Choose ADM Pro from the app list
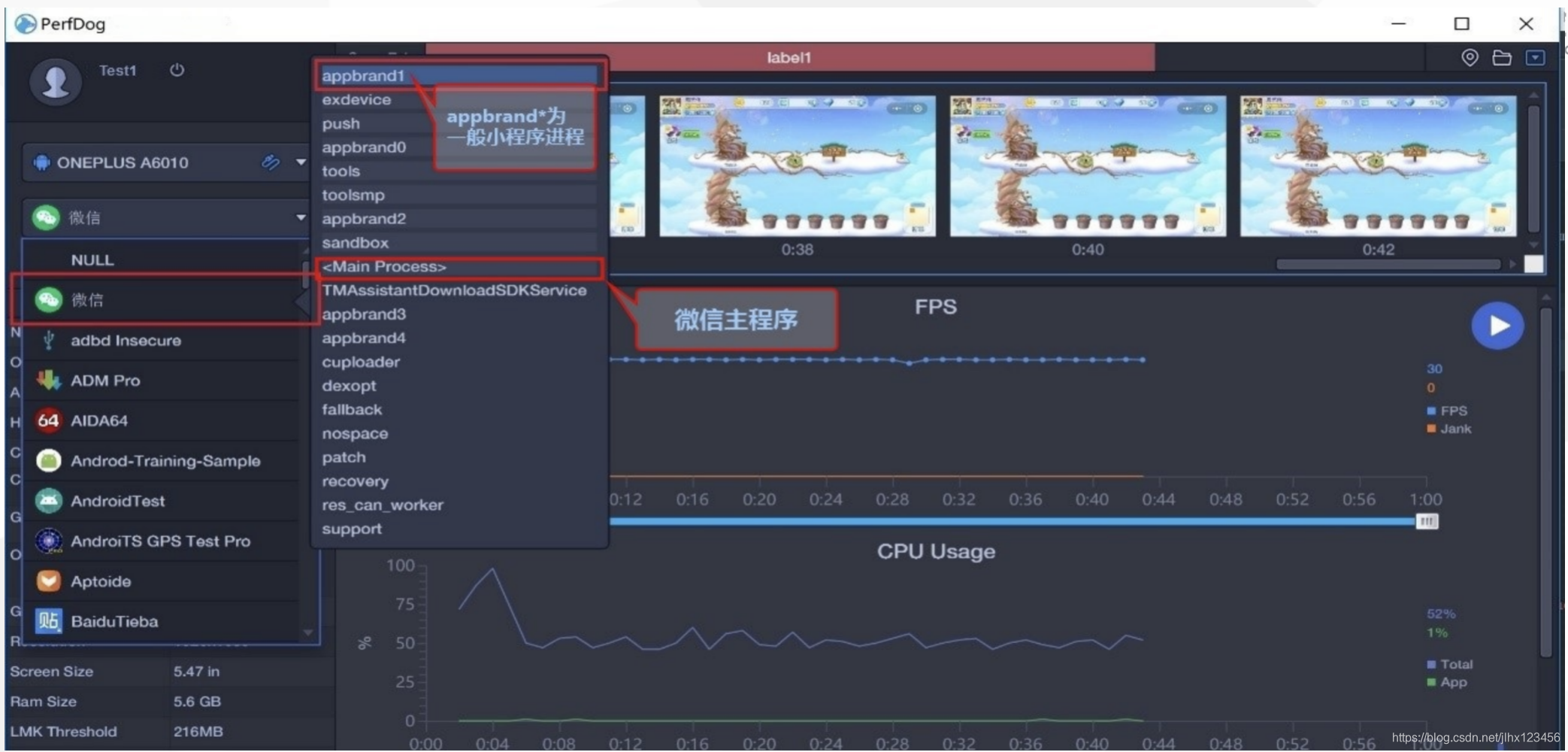The width and height of the screenshot is (1568, 752). click(162, 381)
